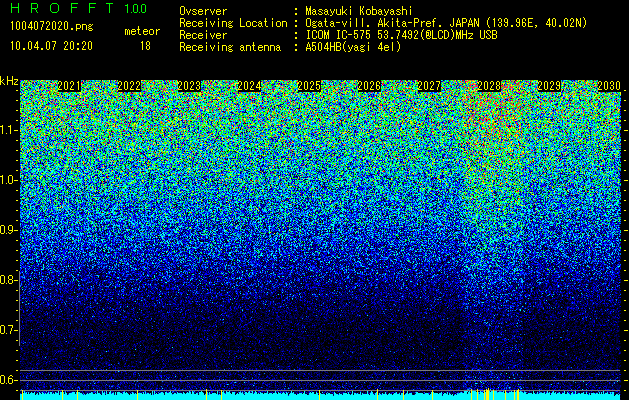Click the 0.8 frequency axis label

[8, 280]
